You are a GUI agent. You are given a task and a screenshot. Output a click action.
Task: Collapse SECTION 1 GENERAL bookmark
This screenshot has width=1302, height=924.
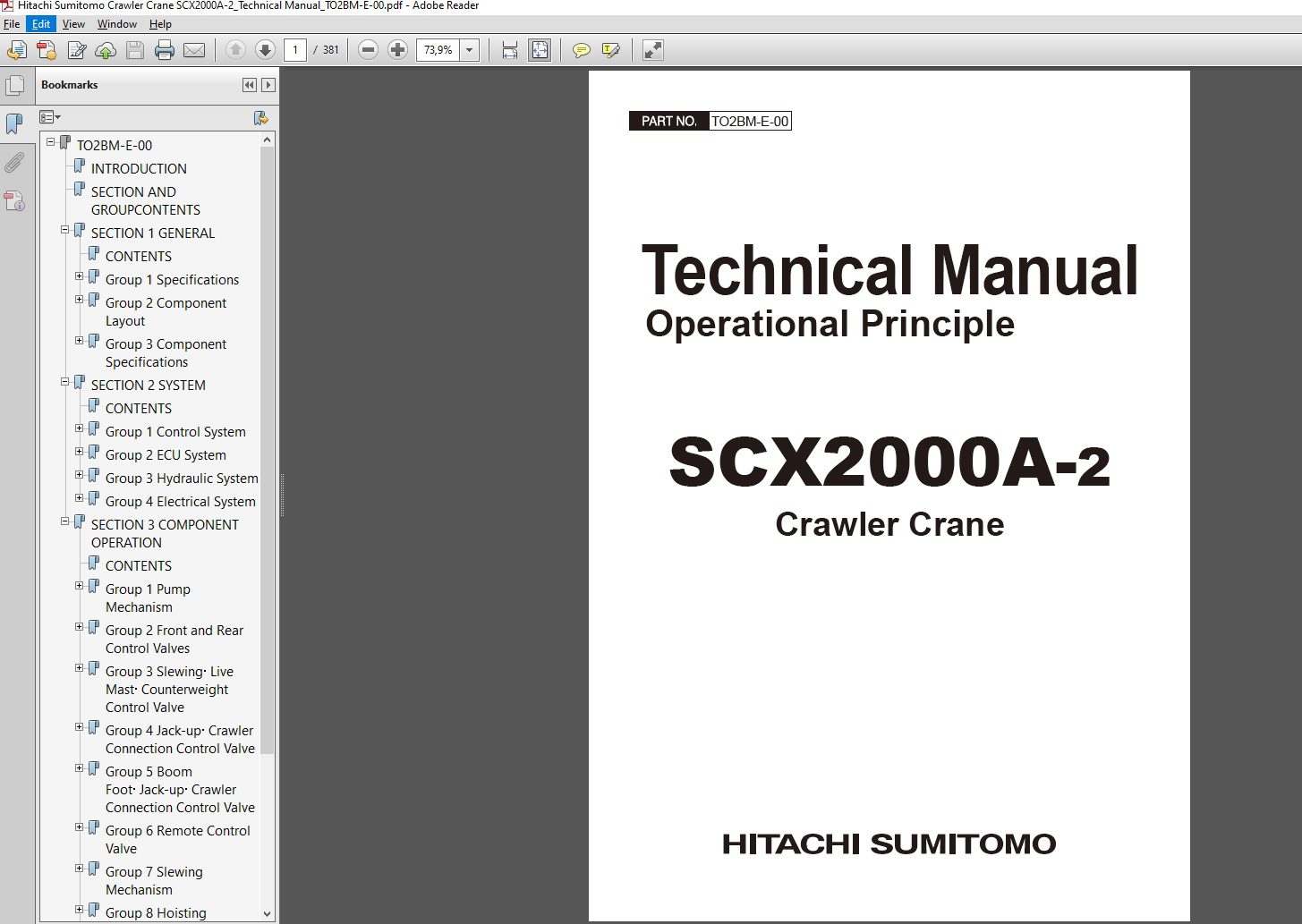[x=65, y=230]
